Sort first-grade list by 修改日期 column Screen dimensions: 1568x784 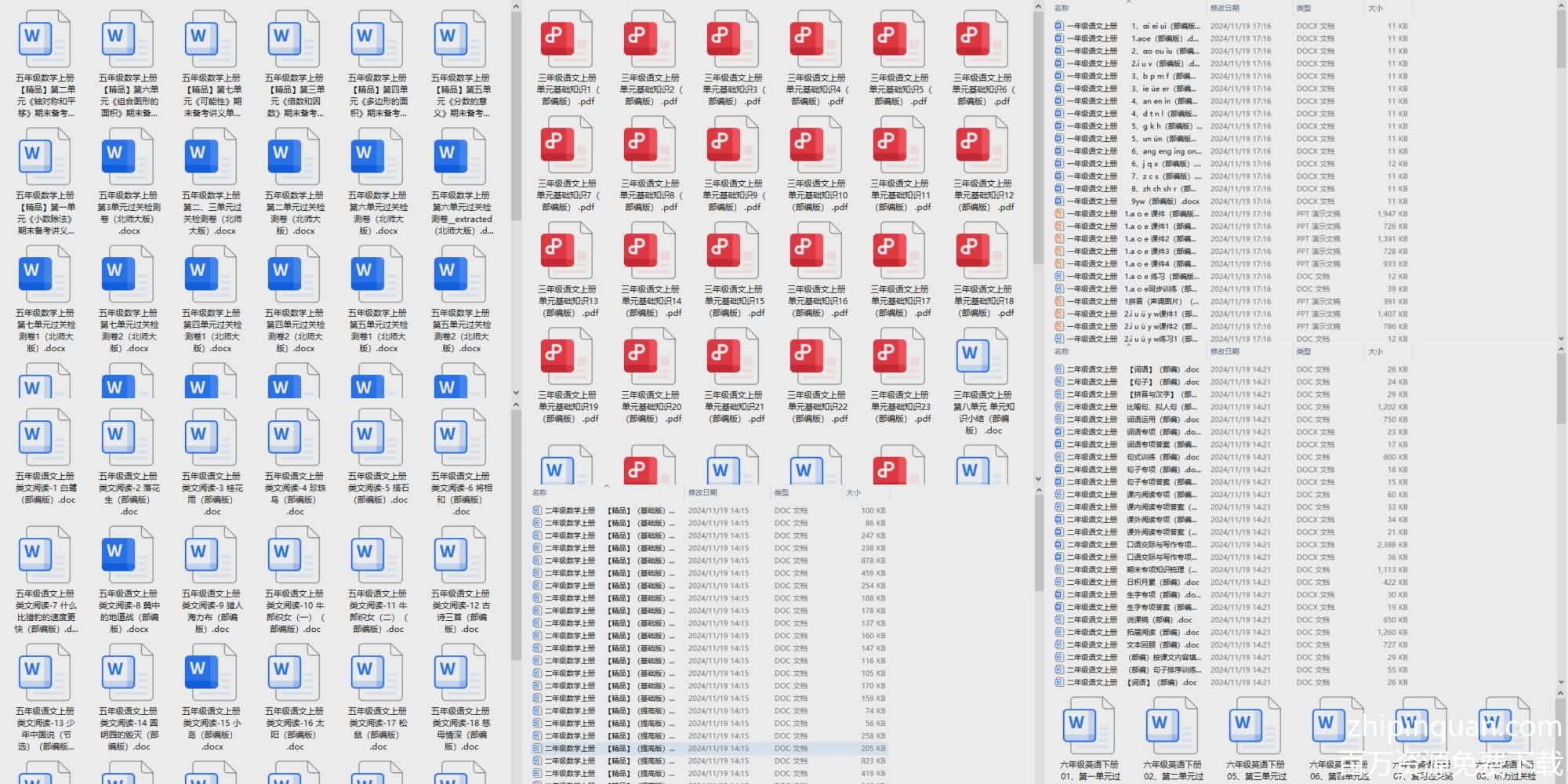coord(1225,8)
